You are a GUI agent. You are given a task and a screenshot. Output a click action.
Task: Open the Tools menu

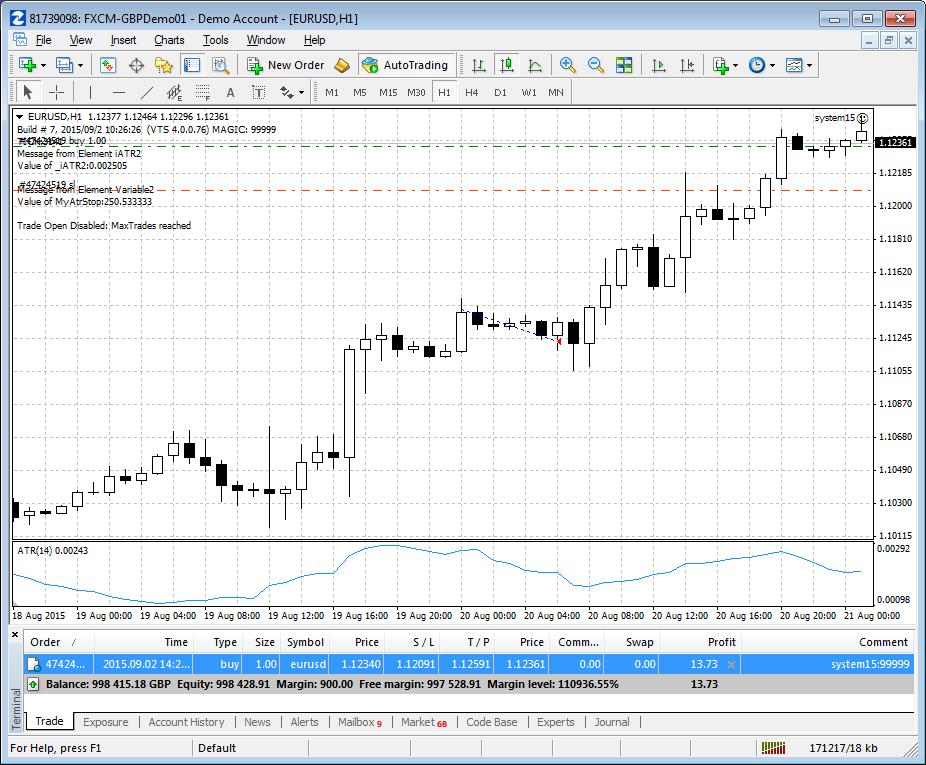216,40
